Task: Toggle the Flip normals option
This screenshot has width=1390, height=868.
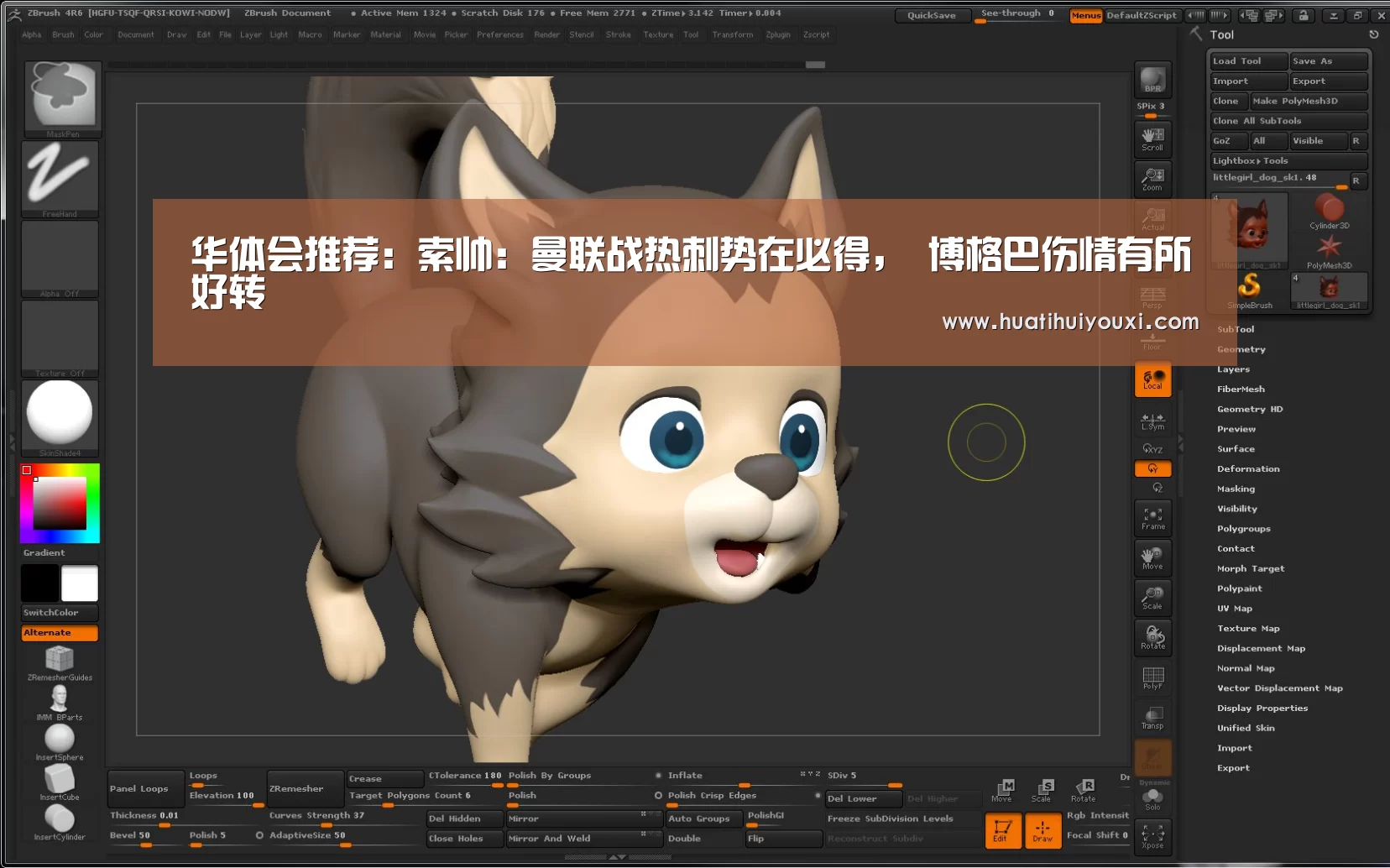Action: click(x=784, y=839)
